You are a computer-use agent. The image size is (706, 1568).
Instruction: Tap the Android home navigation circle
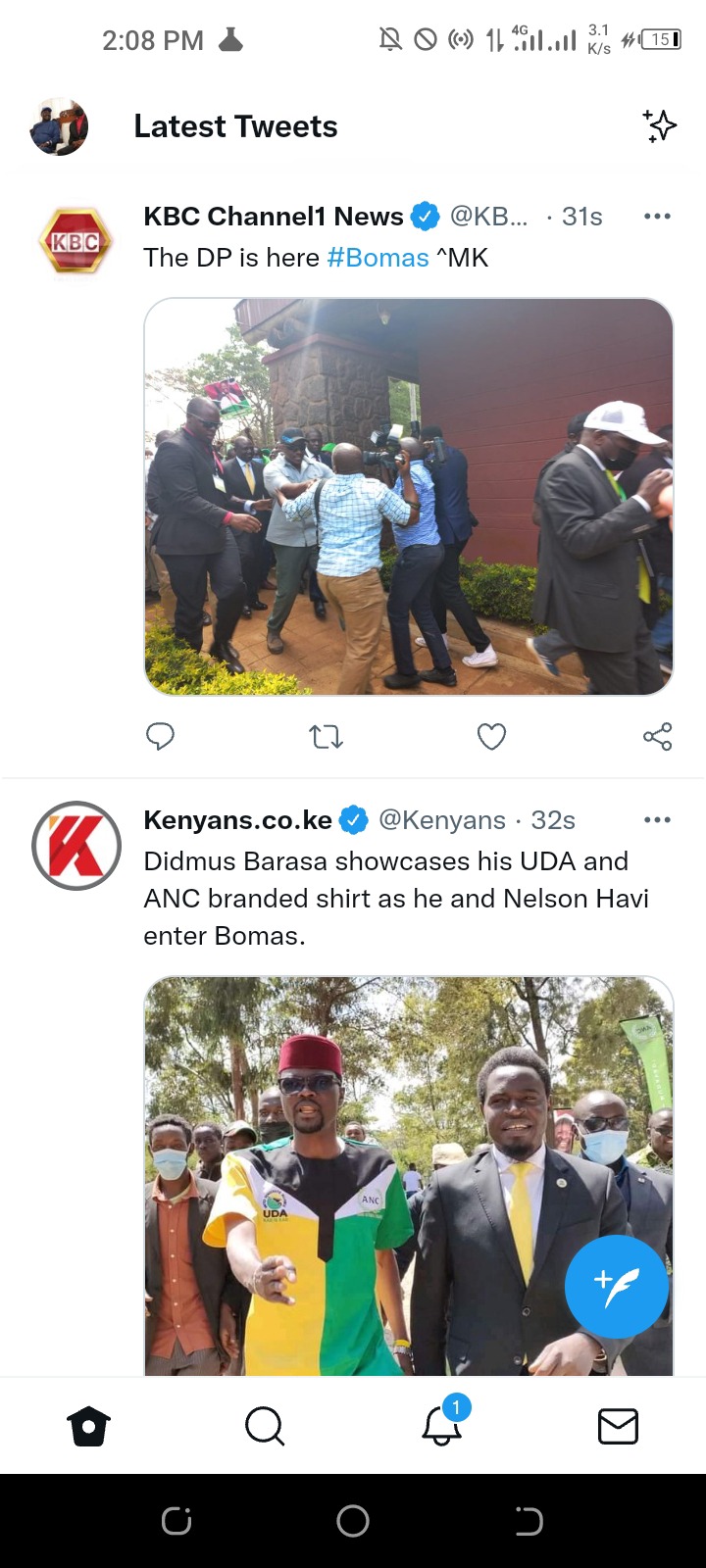click(x=353, y=1521)
